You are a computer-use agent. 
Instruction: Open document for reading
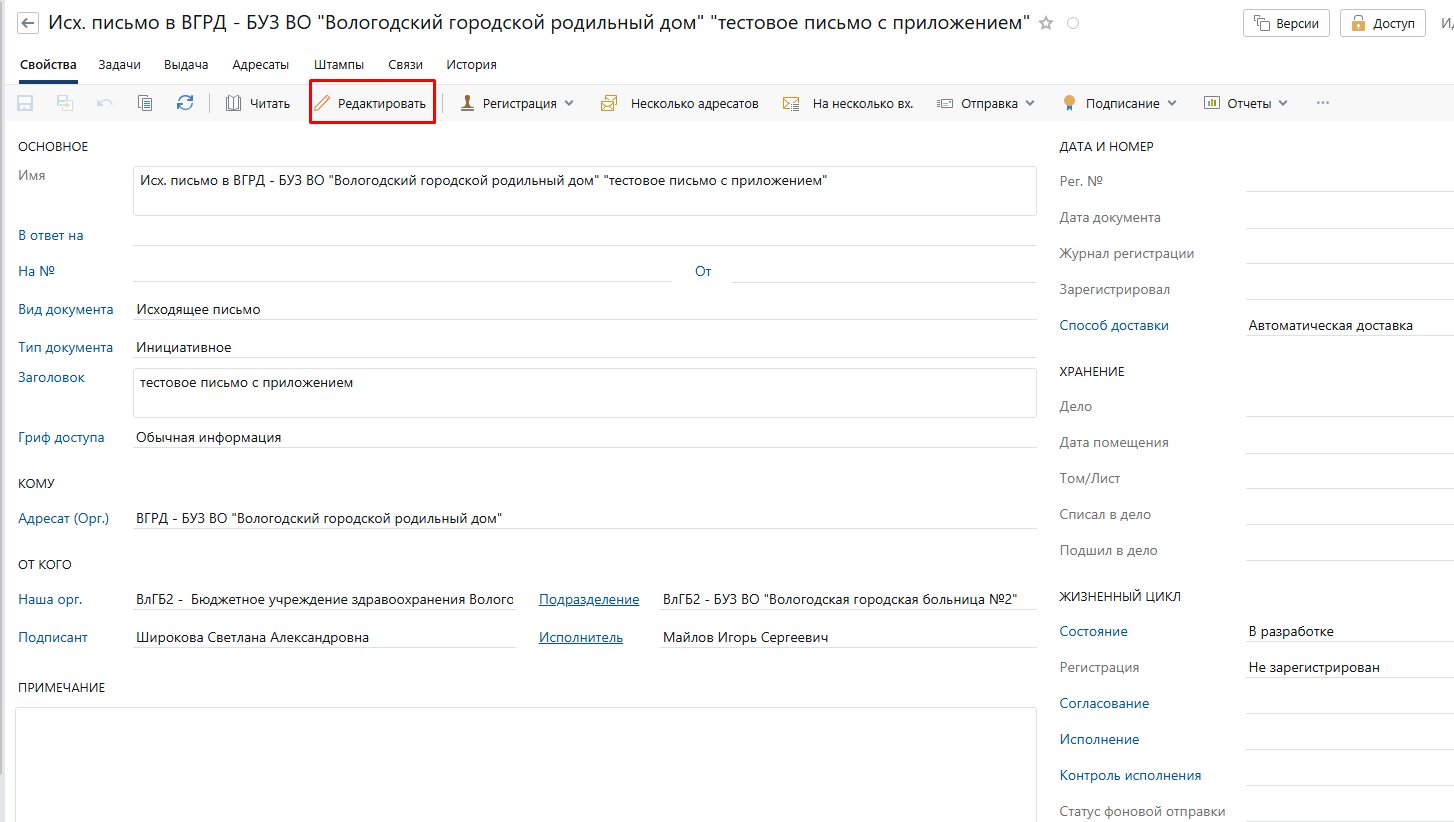pos(258,103)
